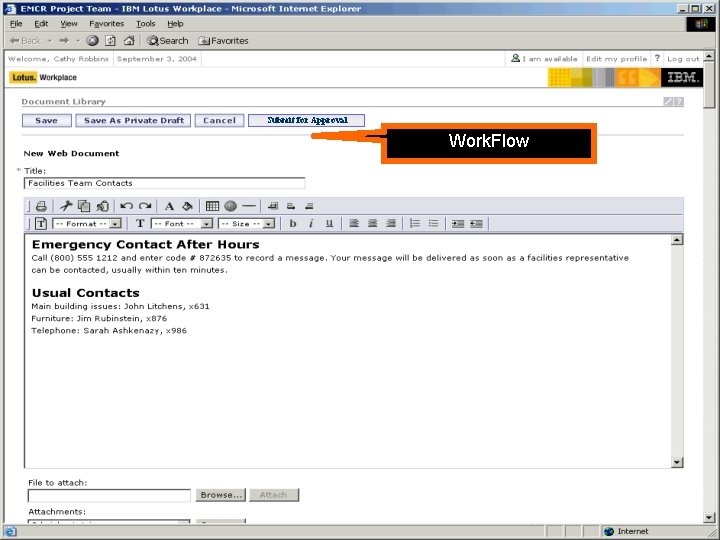720x540 pixels.
Task: Click browser Back button
Action: pyautogui.click(x=25, y=41)
